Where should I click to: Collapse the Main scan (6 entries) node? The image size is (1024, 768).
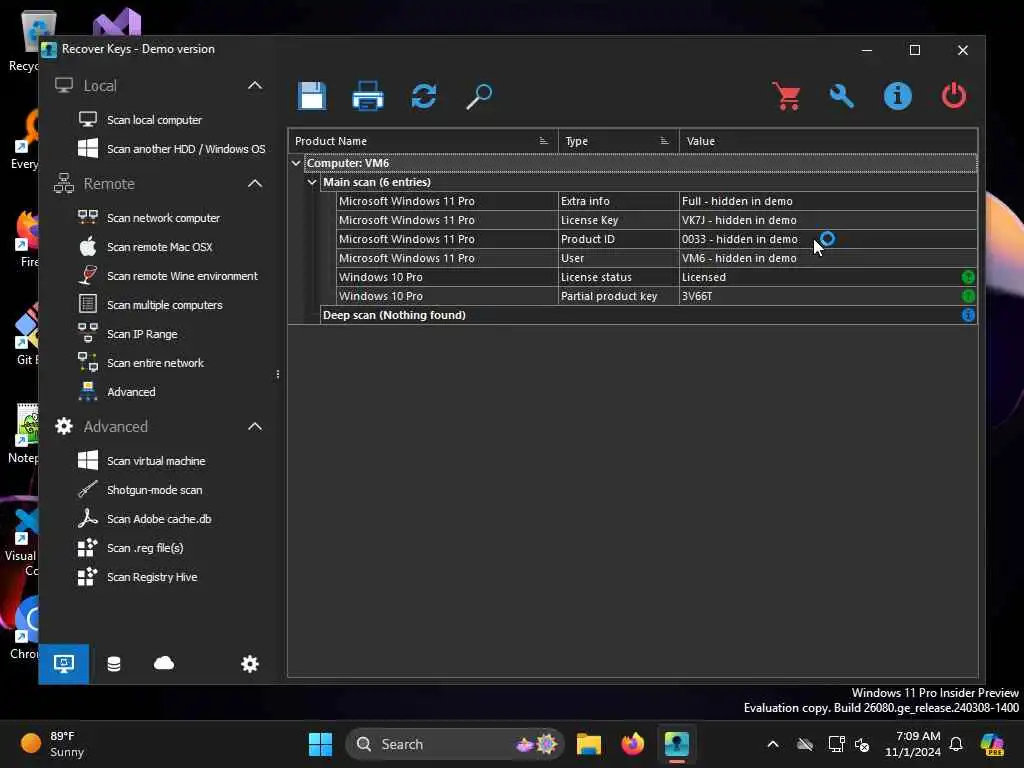[x=312, y=182]
